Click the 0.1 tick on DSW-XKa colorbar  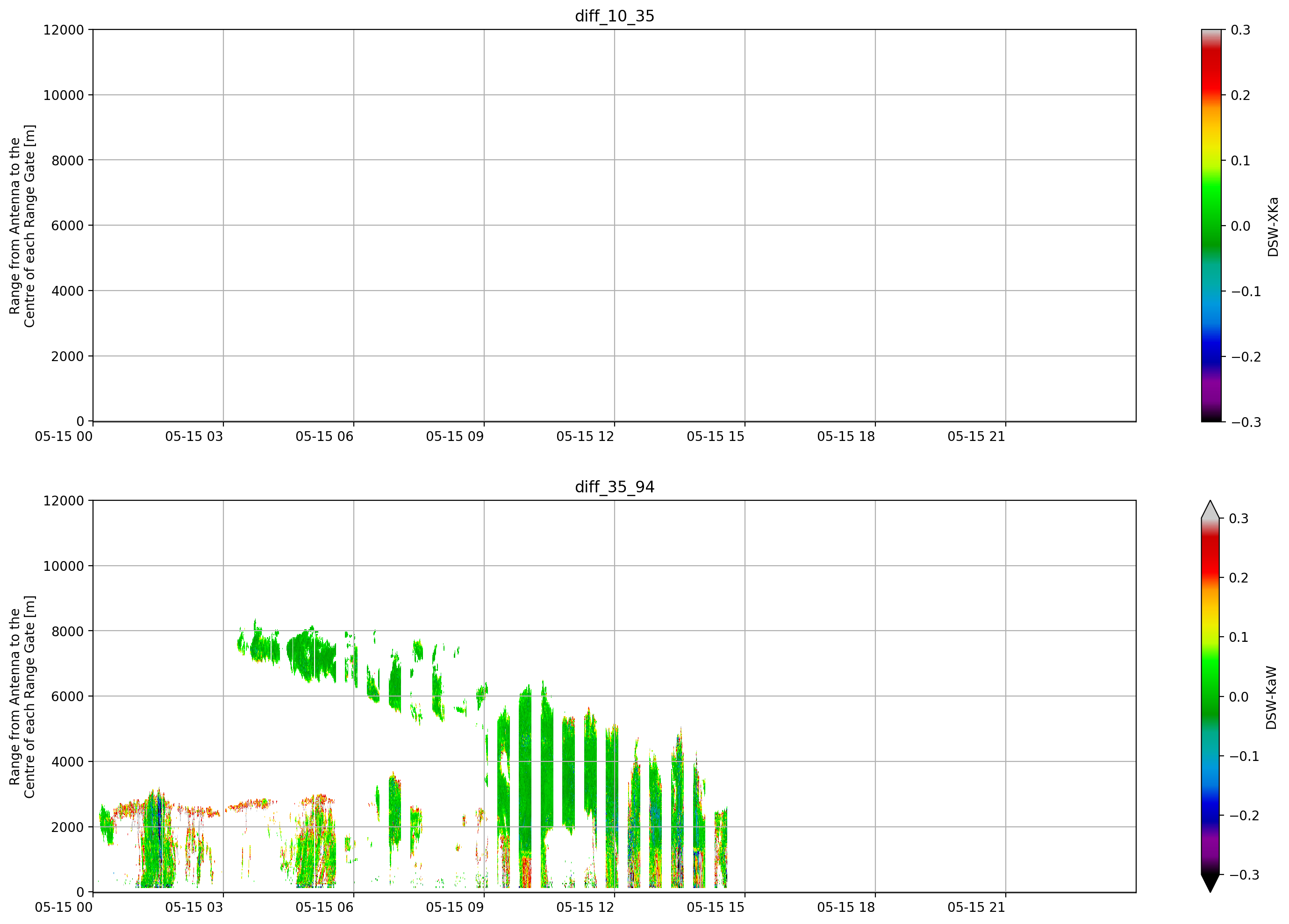(x=1241, y=161)
